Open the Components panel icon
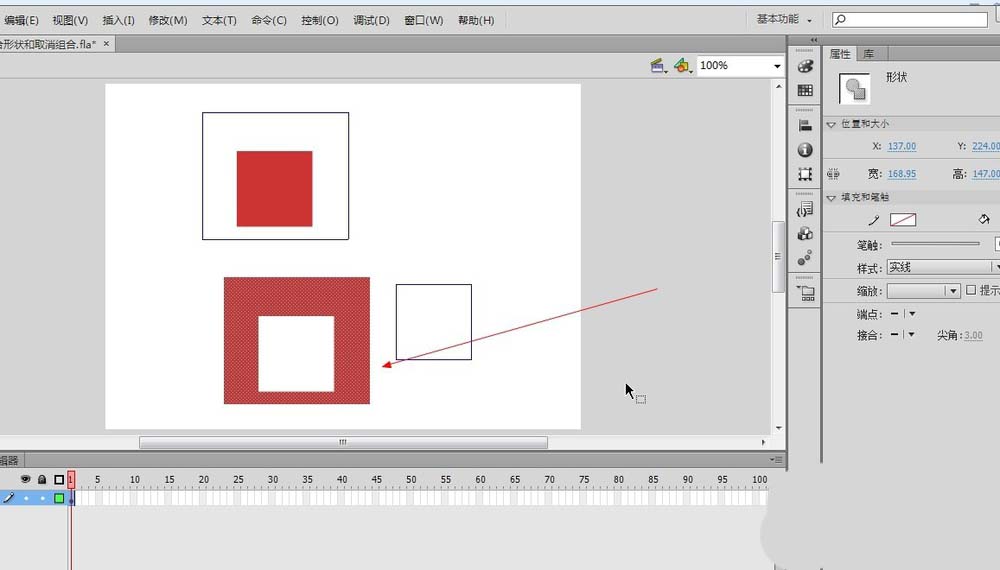1000x570 pixels. pyautogui.click(x=805, y=233)
